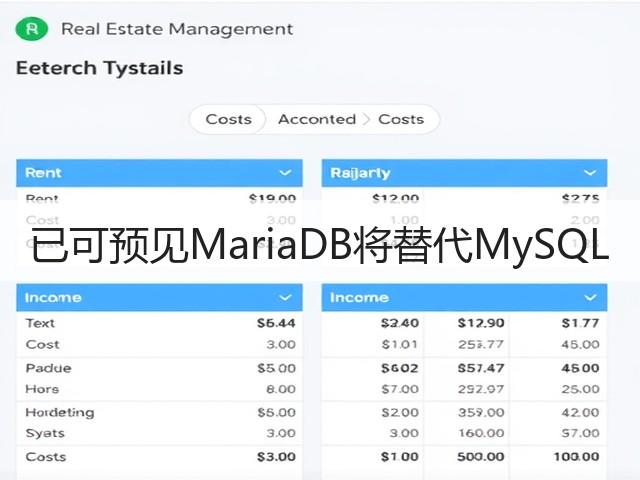Click the 8.00 value in Hors row

pos(281,389)
